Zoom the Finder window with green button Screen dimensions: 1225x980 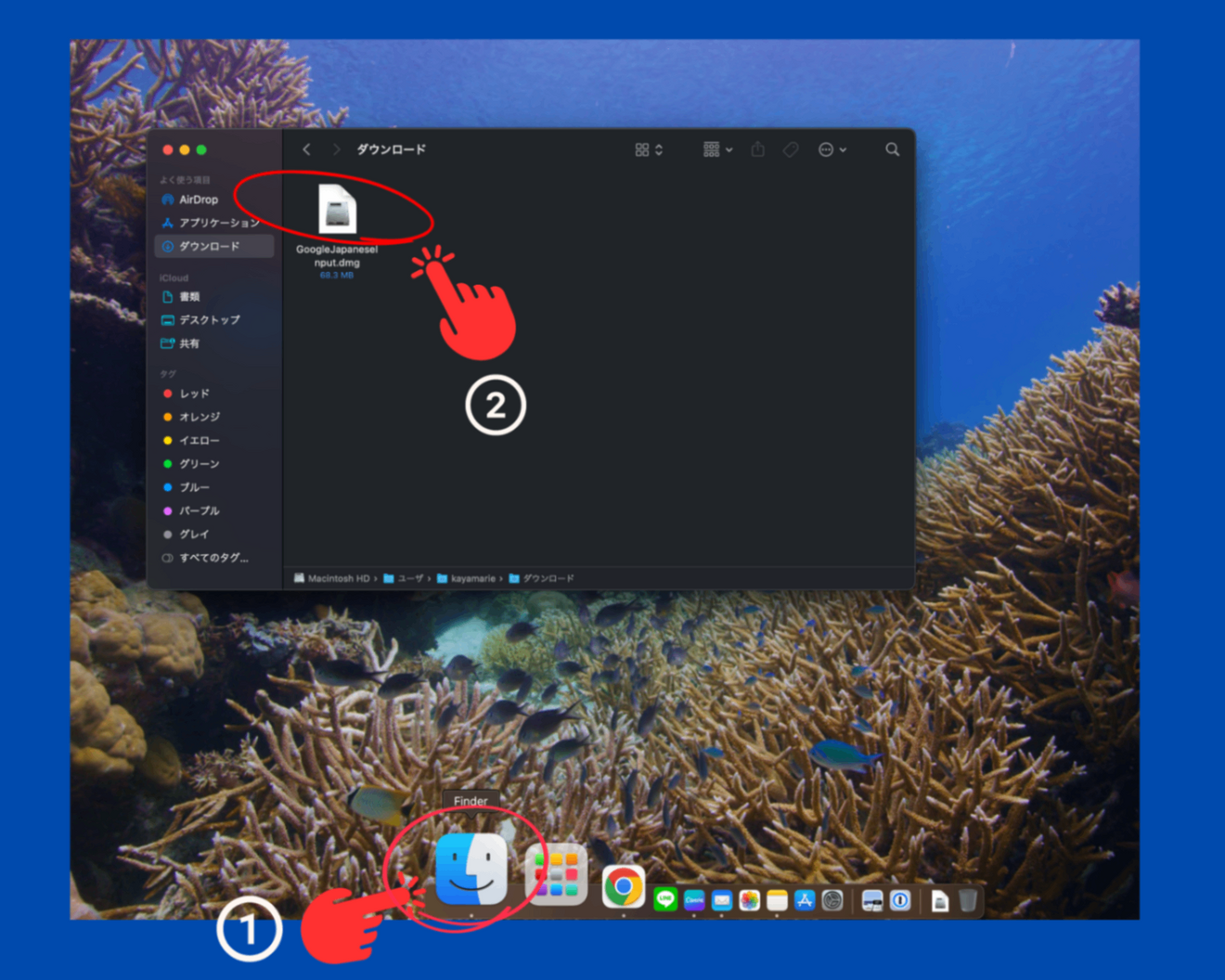pyautogui.click(x=201, y=149)
